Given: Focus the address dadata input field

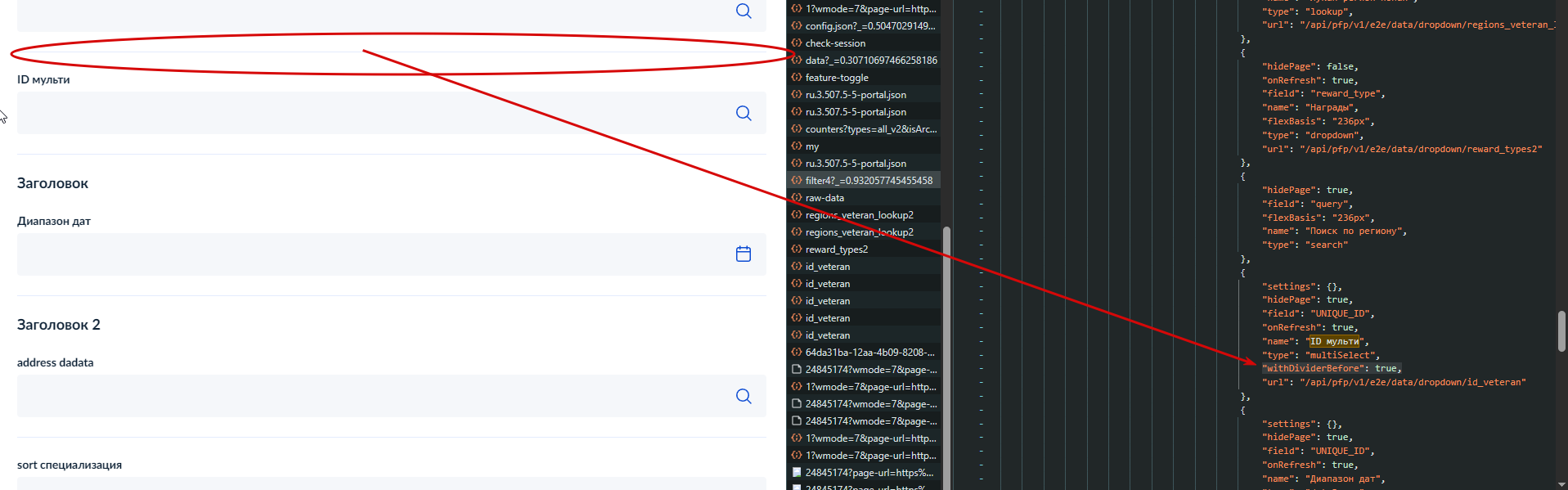Looking at the screenshot, I should (391, 396).
